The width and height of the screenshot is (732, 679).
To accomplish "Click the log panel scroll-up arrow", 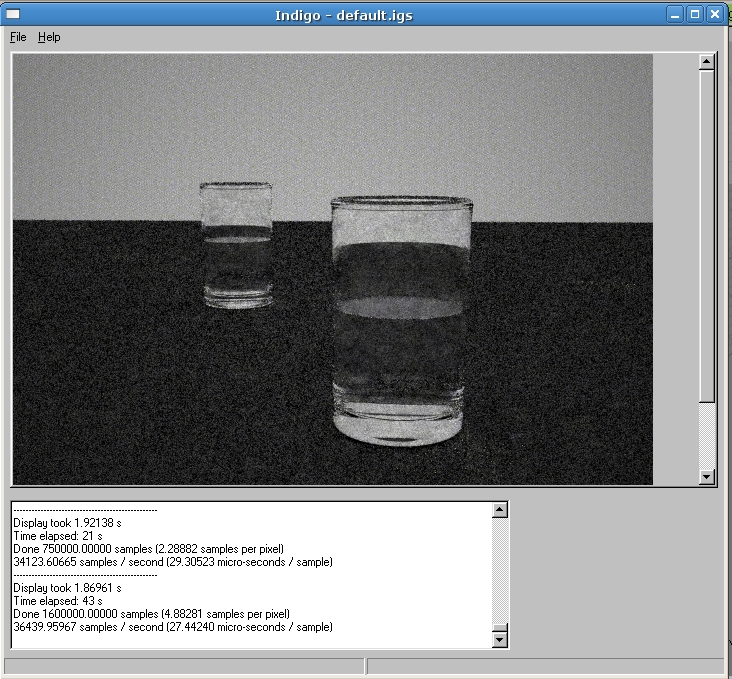I will pos(501,510).
